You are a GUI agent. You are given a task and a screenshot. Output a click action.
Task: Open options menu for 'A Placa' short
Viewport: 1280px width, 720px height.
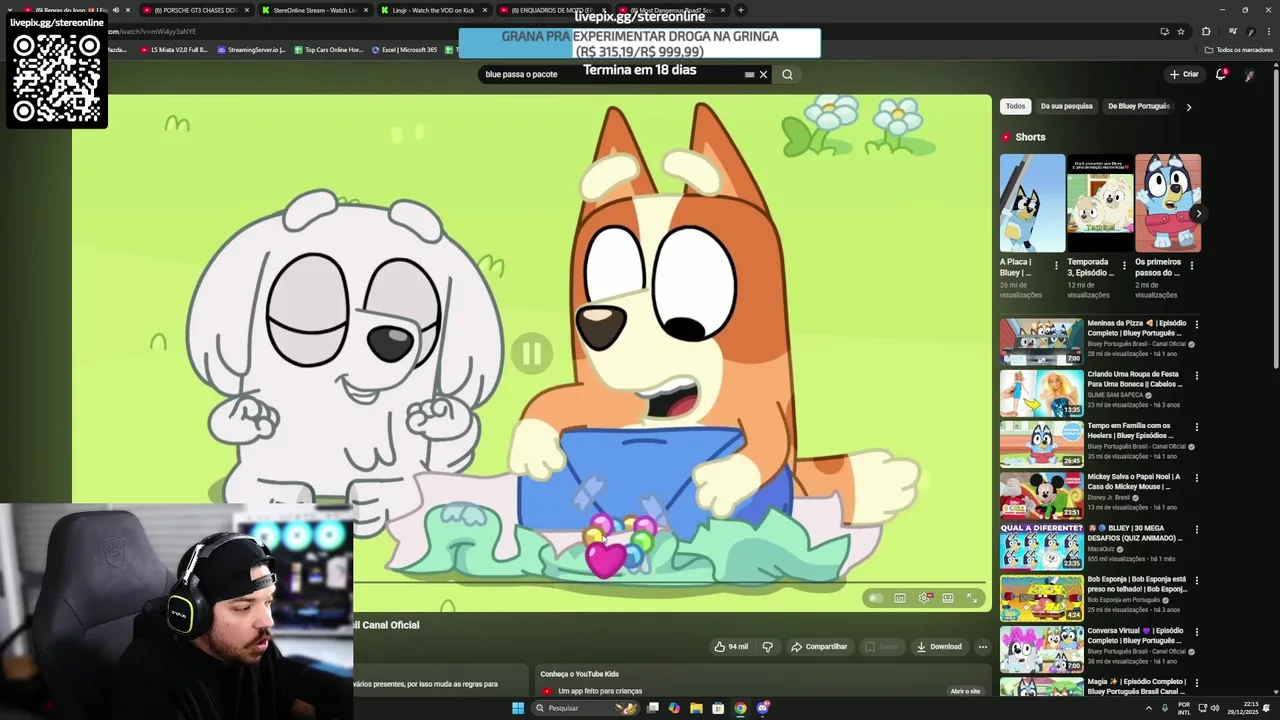1056,266
